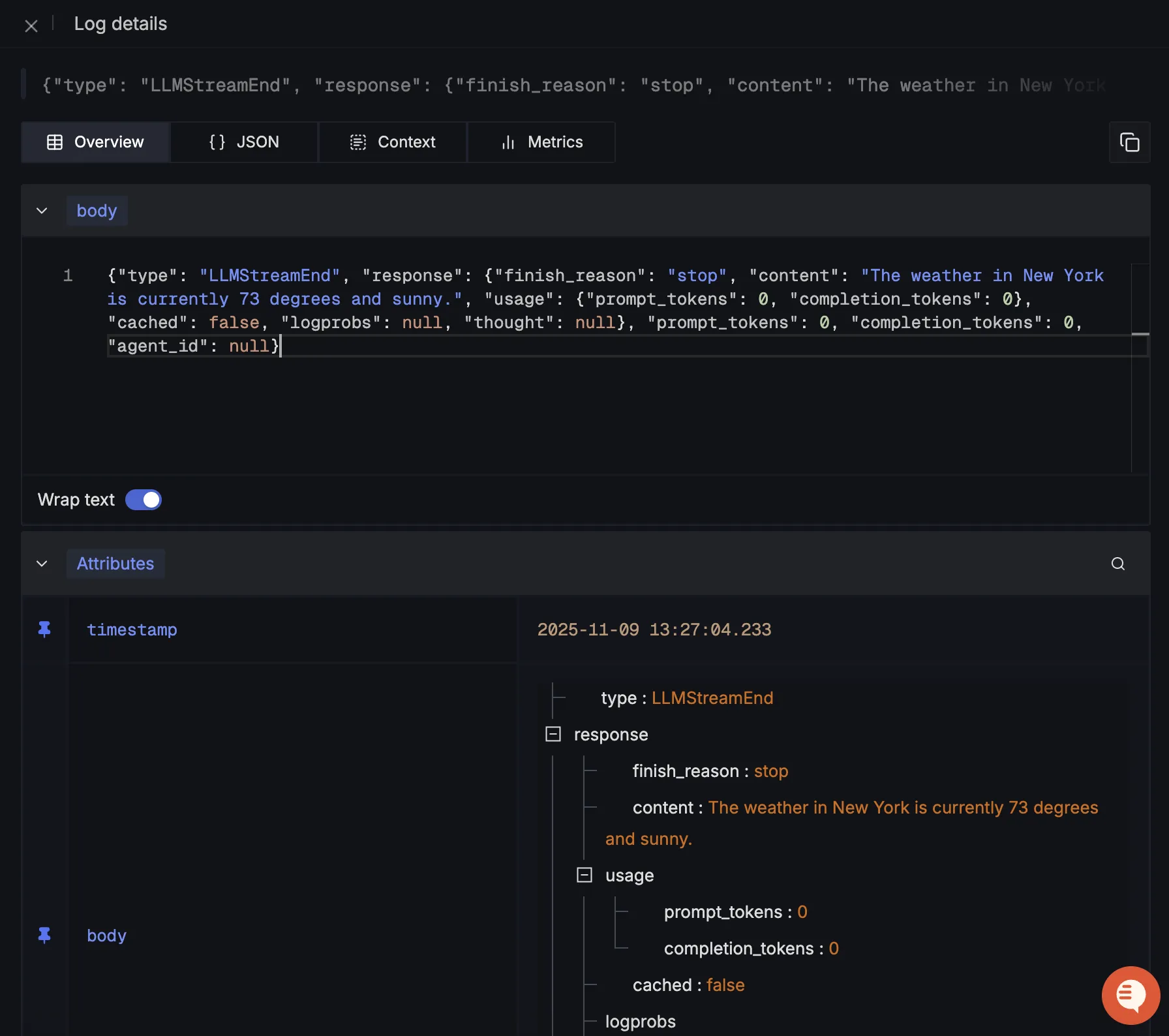This screenshot has width=1169, height=1036.
Task: Open the support chat bubble
Action: 1130,995
